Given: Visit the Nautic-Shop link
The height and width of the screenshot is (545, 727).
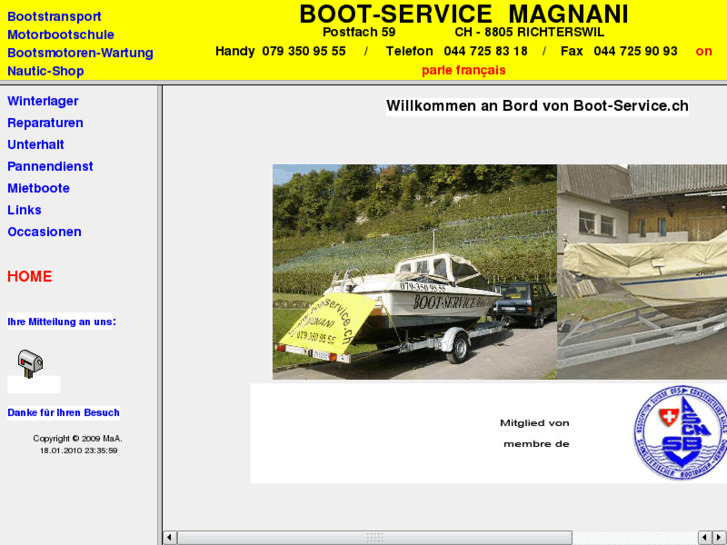Looking at the screenshot, I should click(x=45, y=71).
